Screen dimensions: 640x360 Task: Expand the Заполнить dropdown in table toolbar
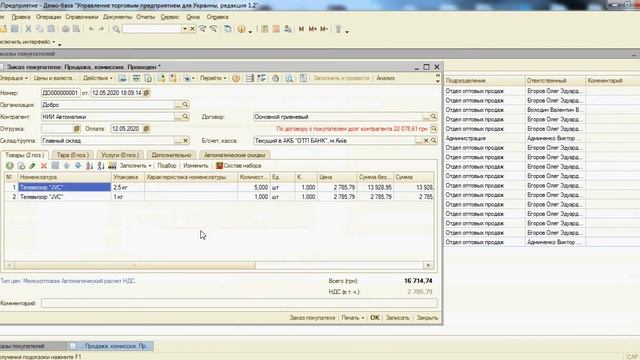pyautogui.click(x=136, y=166)
